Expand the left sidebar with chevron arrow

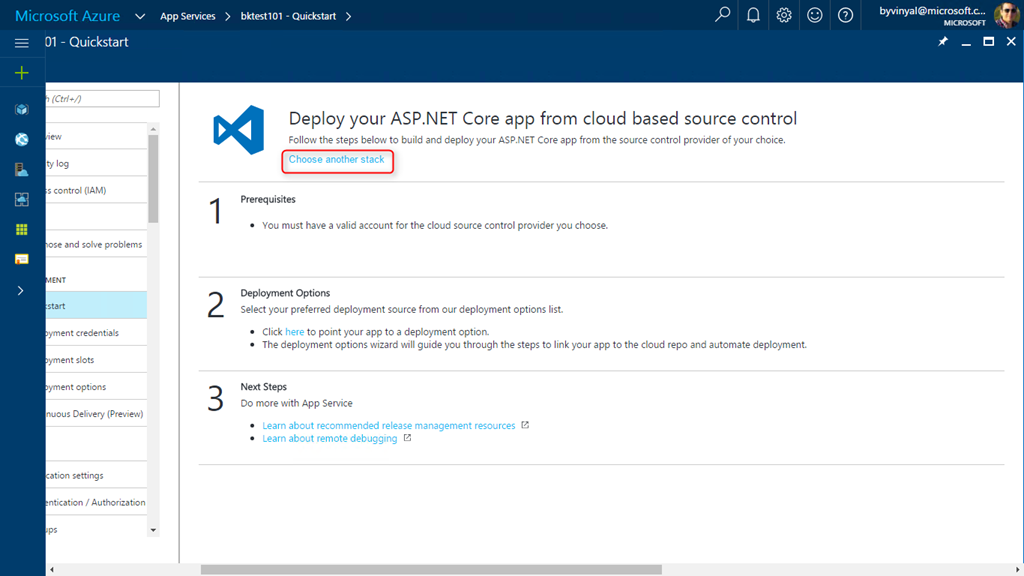21,290
